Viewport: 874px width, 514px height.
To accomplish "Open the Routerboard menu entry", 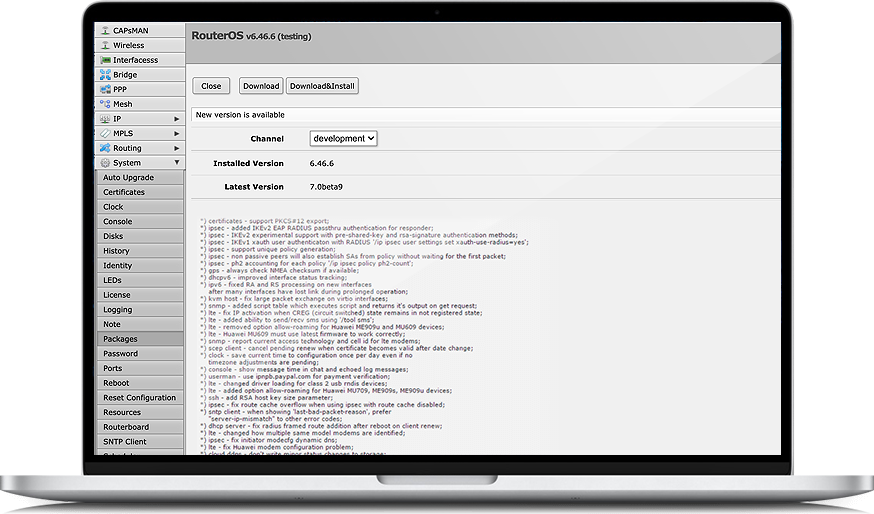I will (x=125, y=427).
